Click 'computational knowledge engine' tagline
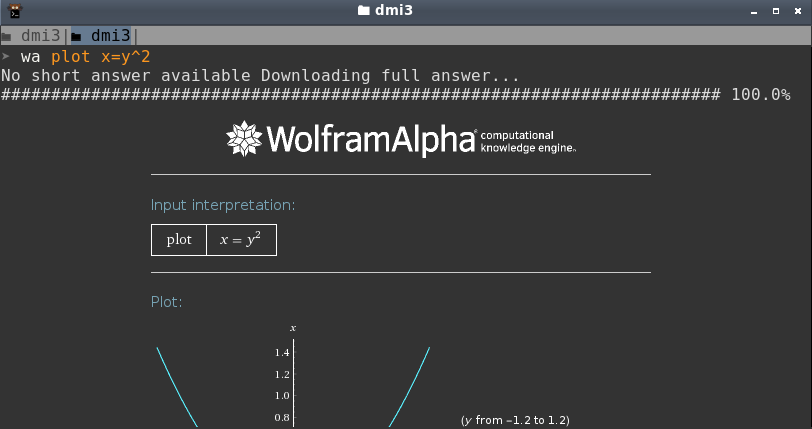The image size is (812, 429). [528, 141]
